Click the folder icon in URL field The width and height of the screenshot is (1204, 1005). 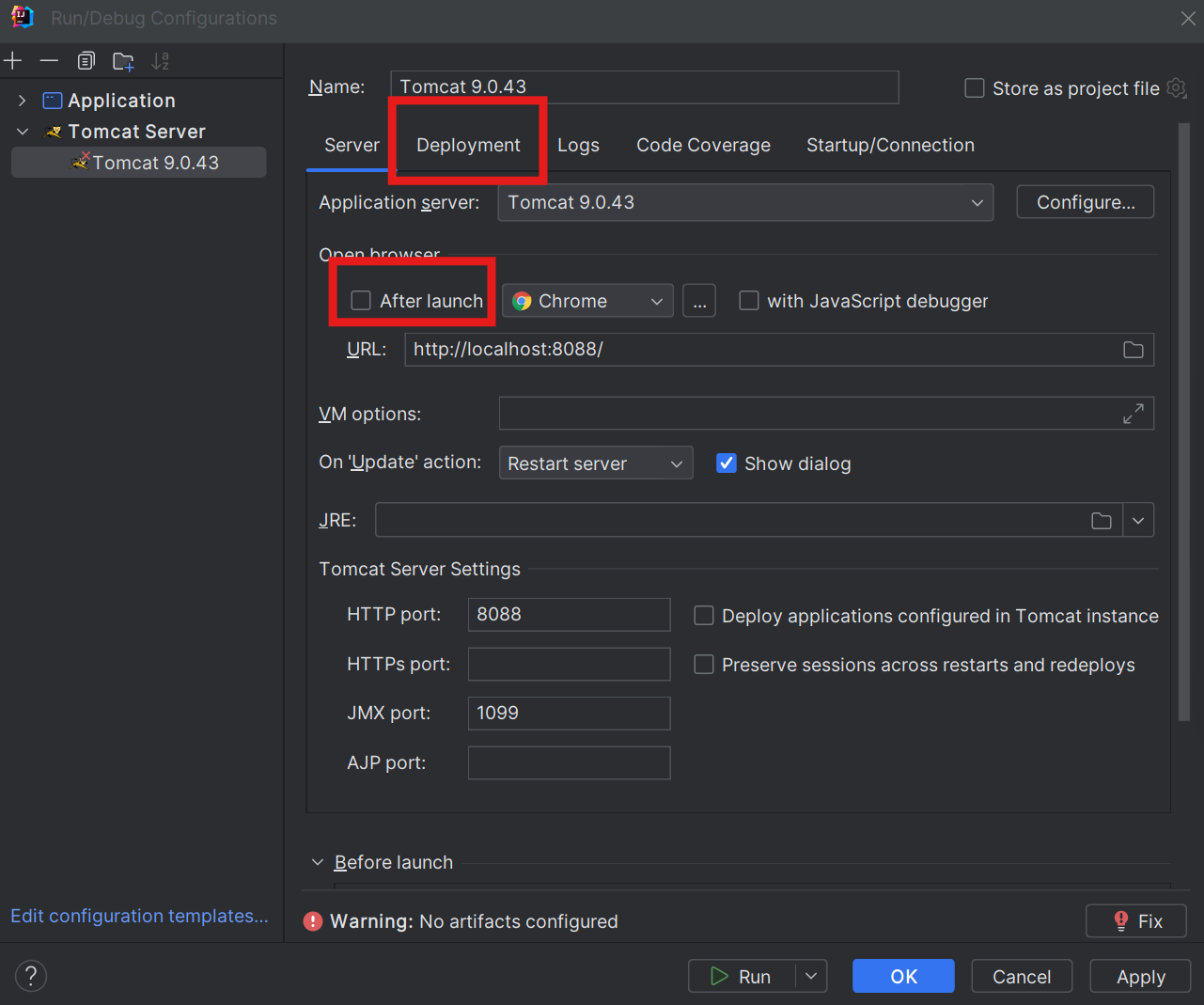pos(1134,350)
